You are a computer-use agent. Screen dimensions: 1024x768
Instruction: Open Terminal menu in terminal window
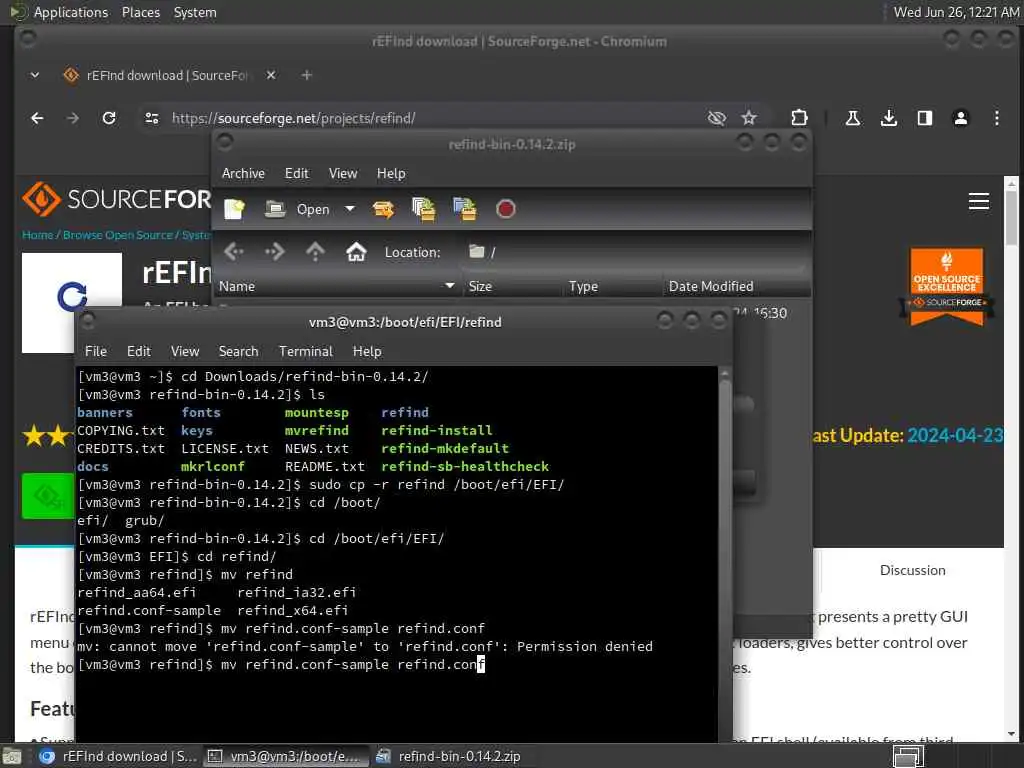(x=306, y=351)
